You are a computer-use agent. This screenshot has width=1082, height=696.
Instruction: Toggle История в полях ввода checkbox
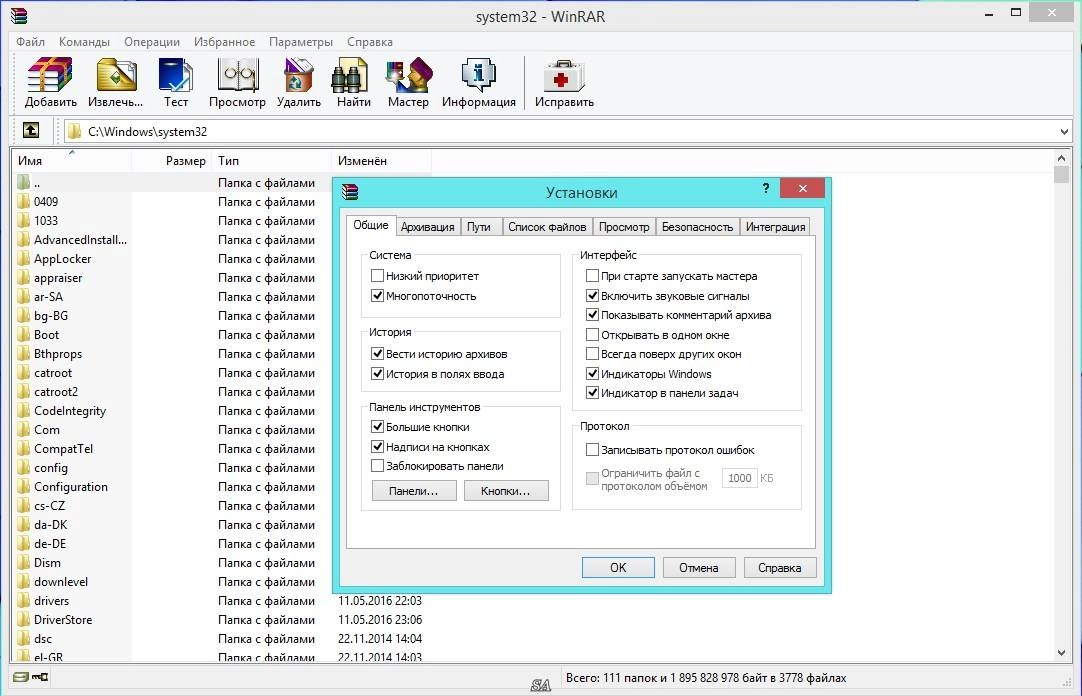pos(377,374)
